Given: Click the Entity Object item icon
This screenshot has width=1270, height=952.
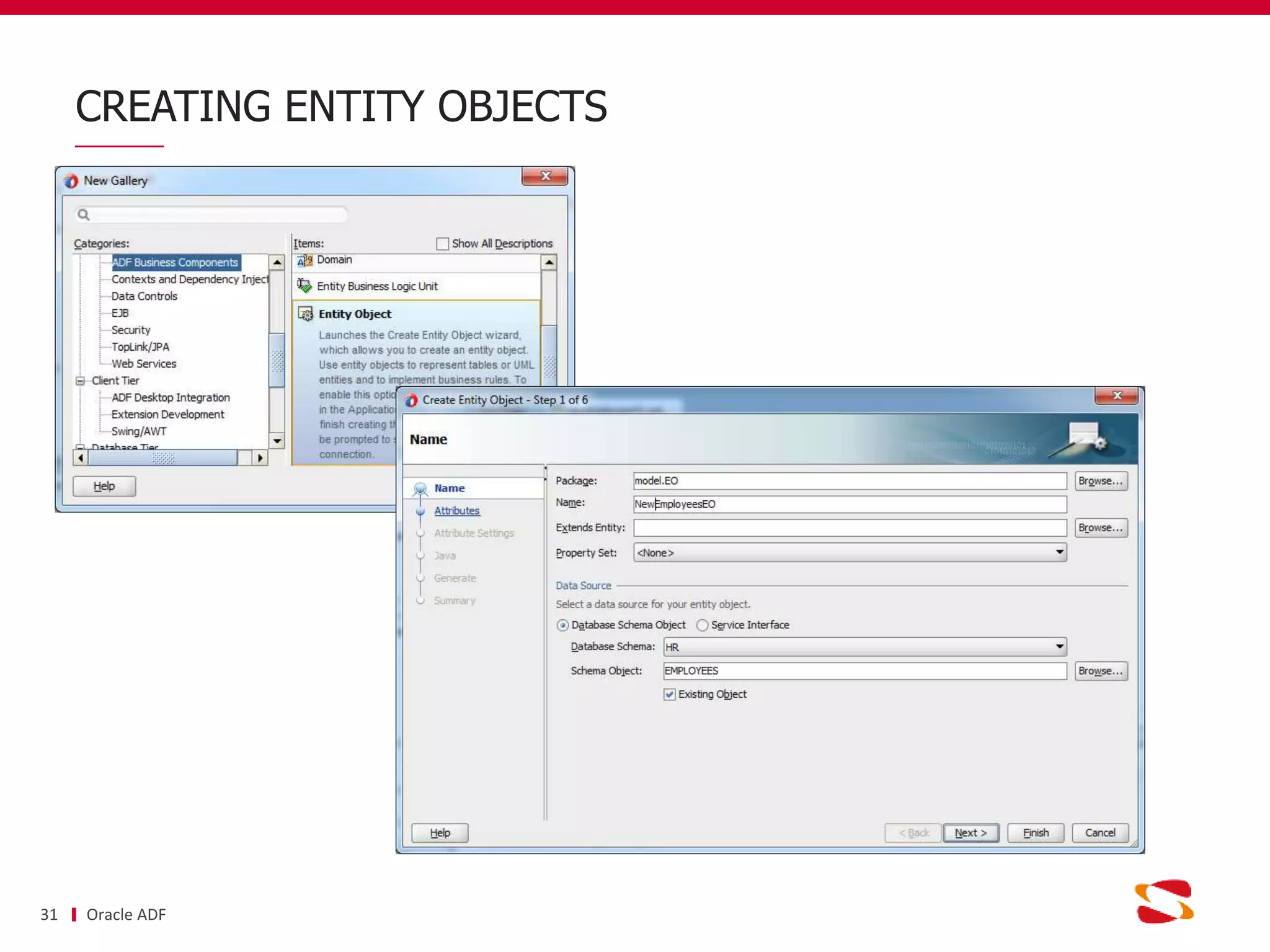Looking at the screenshot, I should click(306, 314).
